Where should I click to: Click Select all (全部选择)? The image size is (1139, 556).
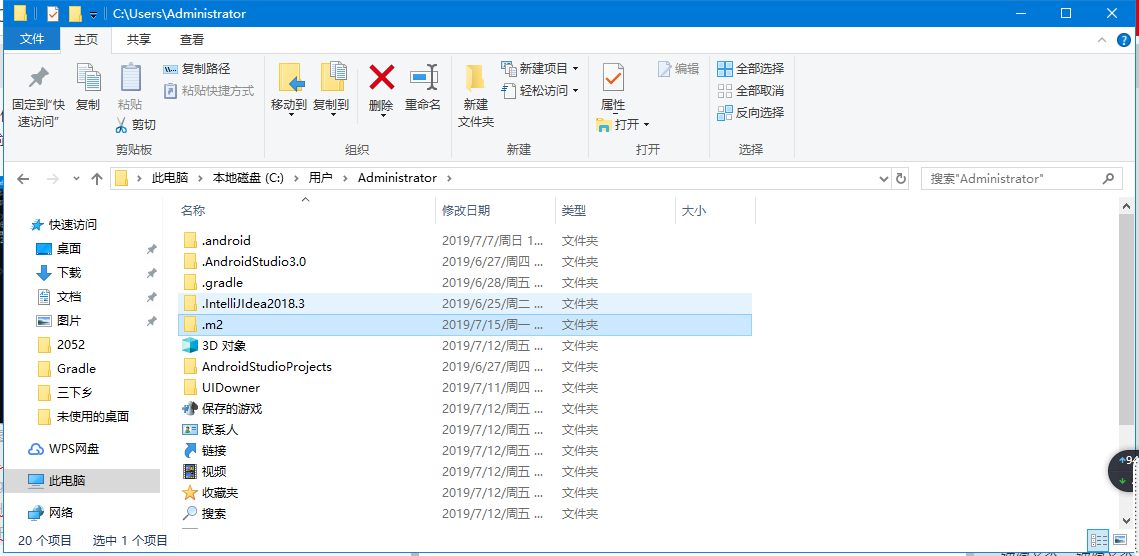click(750, 69)
